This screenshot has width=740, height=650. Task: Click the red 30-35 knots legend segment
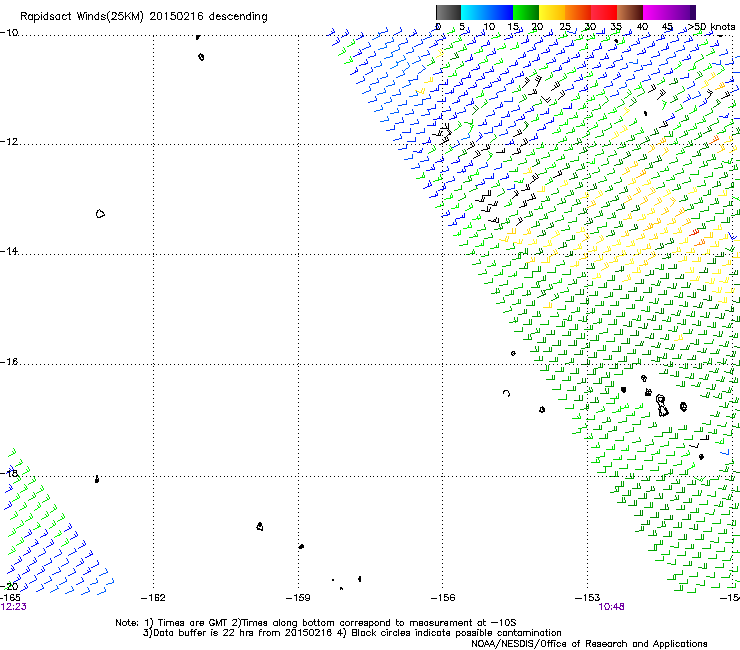click(604, 12)
